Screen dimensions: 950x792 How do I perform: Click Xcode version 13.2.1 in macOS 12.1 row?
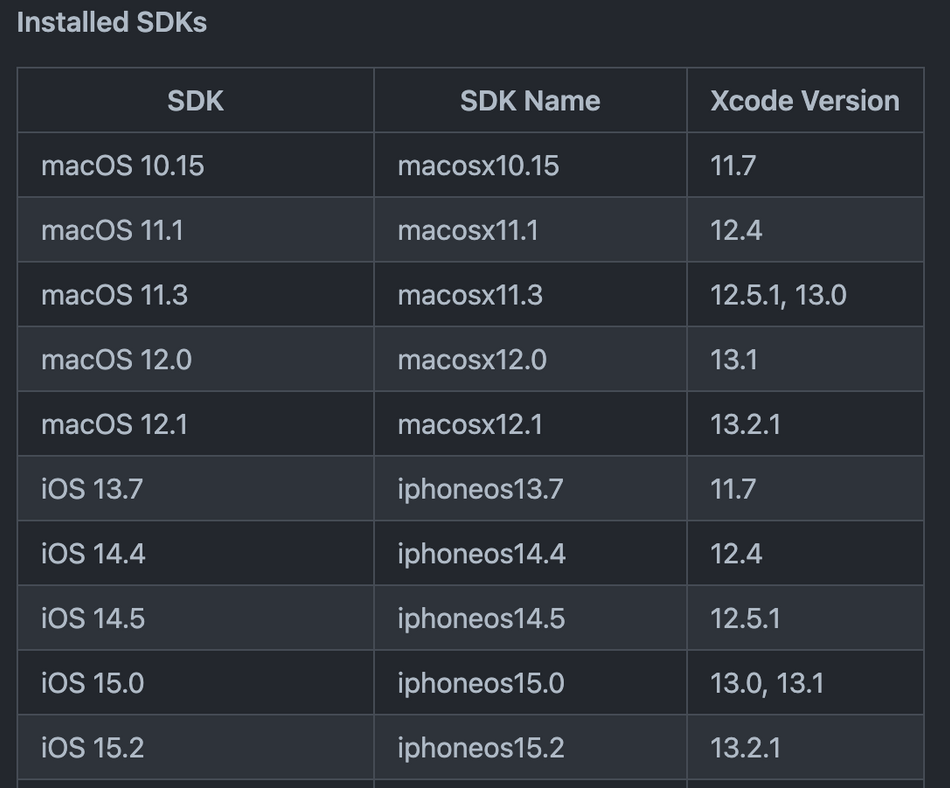805,424
